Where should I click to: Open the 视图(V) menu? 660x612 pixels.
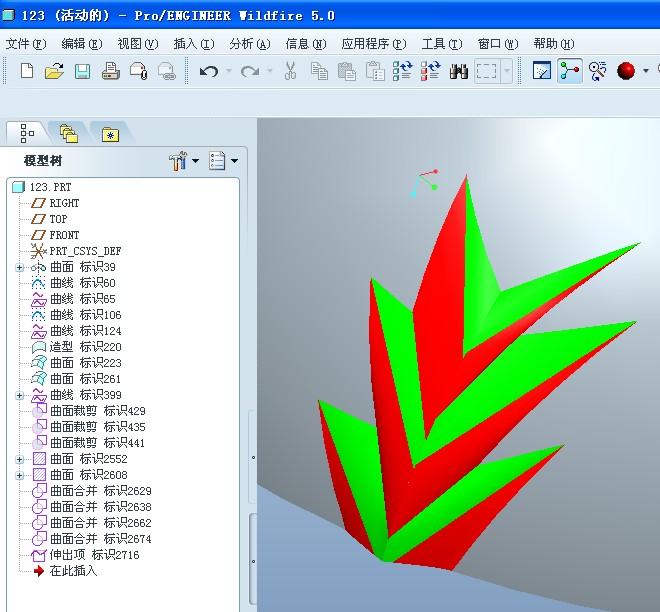coord(137,44)
